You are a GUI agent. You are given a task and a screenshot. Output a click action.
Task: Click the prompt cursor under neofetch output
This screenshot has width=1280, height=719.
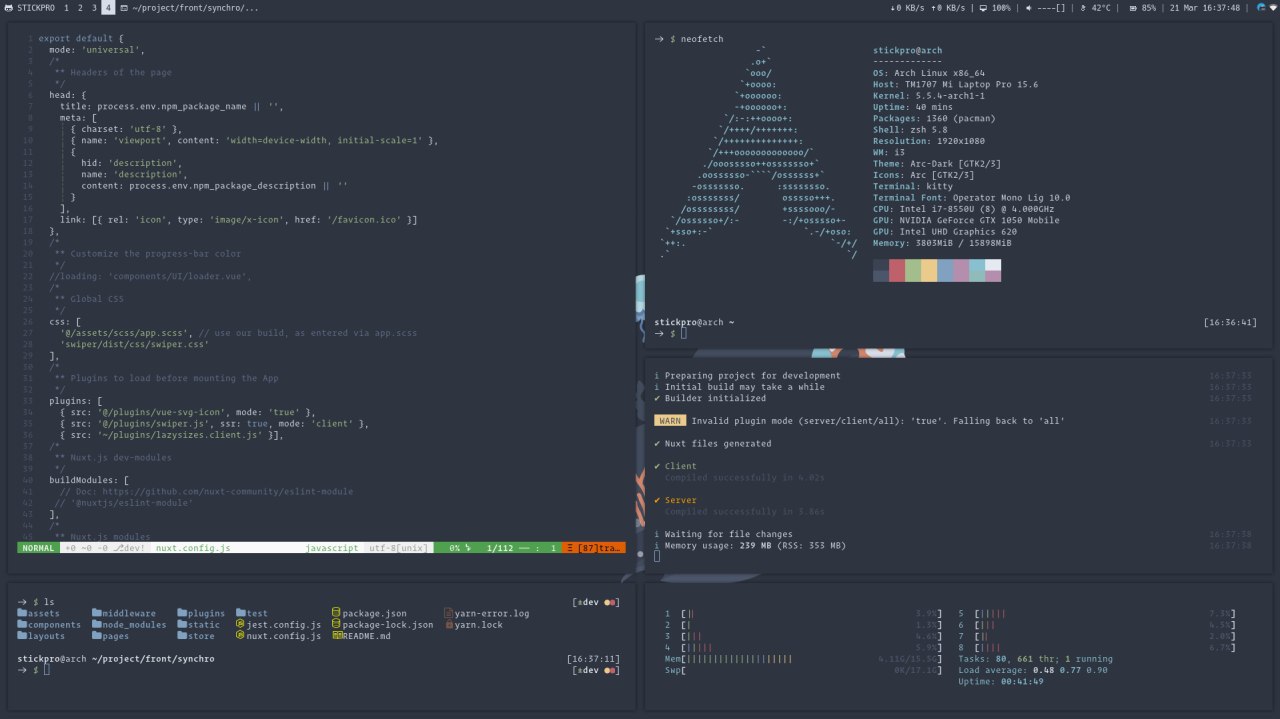pyautogui.click(x=684, y=333)
